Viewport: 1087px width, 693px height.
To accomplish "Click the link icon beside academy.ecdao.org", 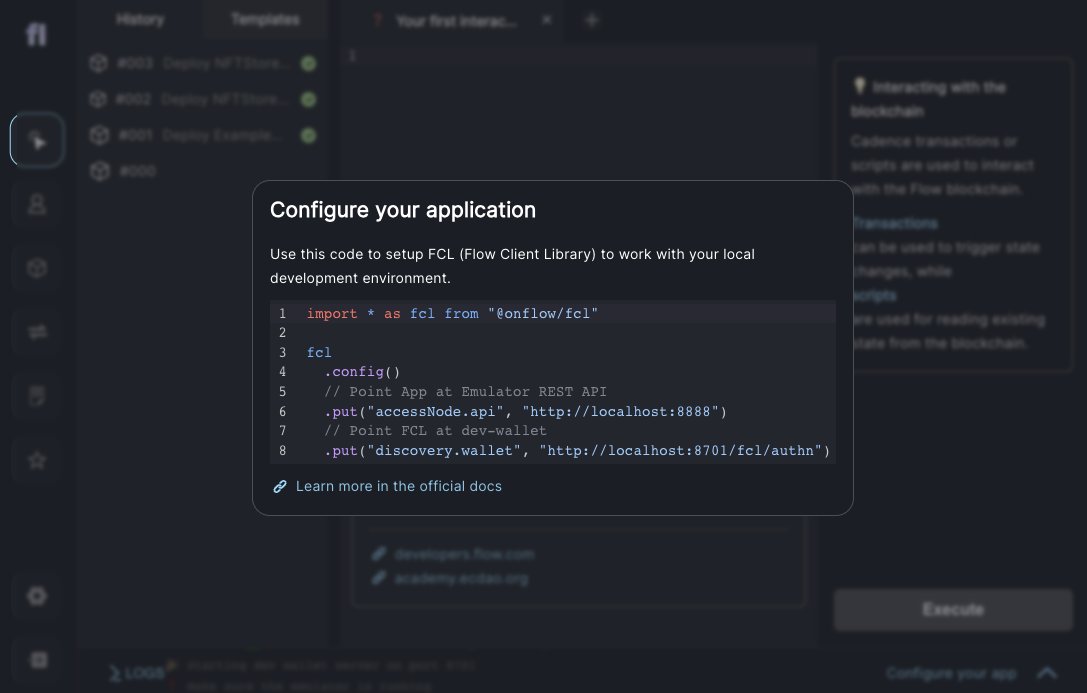I will click(379, 578).
